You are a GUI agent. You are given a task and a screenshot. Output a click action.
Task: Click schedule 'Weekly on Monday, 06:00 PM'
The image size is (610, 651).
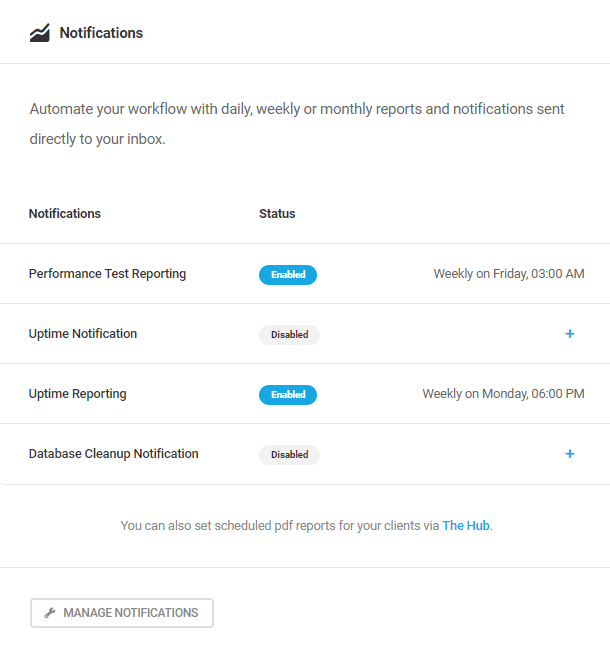(x=503, y=394)
